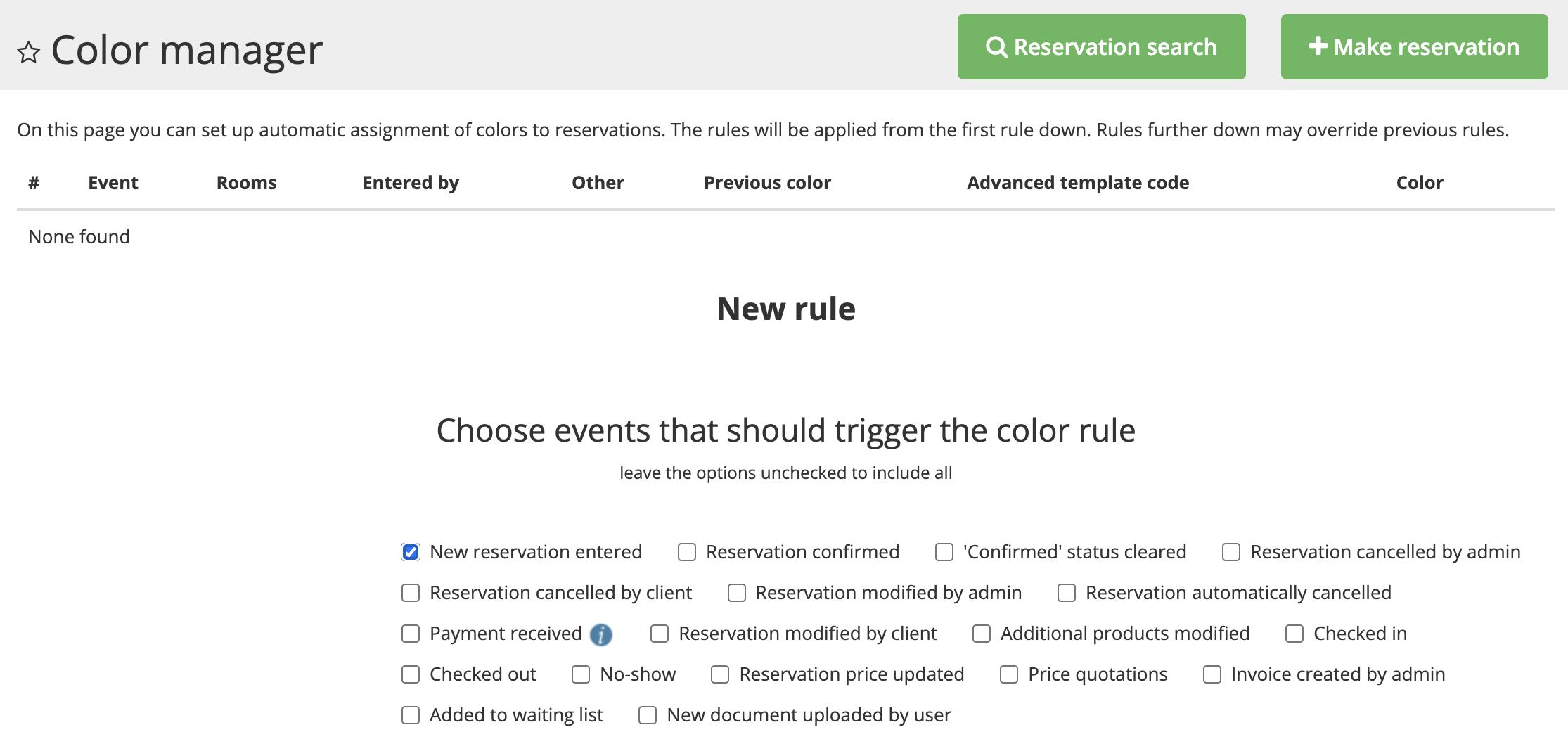Enable the Reservation confirmed checkbox

coord(687,552)
